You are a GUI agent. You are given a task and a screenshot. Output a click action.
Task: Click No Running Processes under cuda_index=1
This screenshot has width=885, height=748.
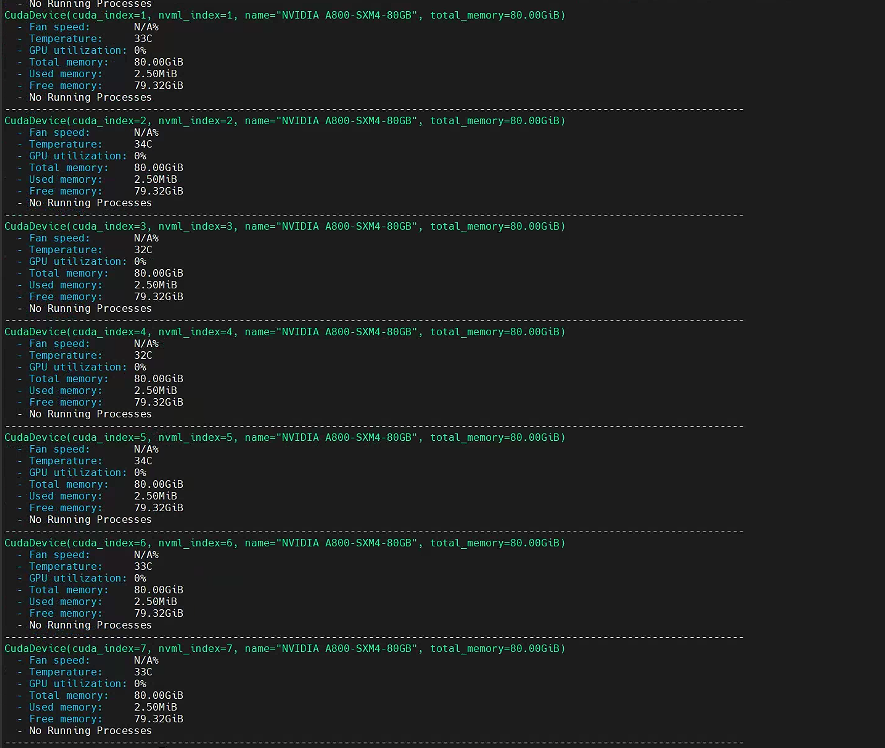(90, 98)
